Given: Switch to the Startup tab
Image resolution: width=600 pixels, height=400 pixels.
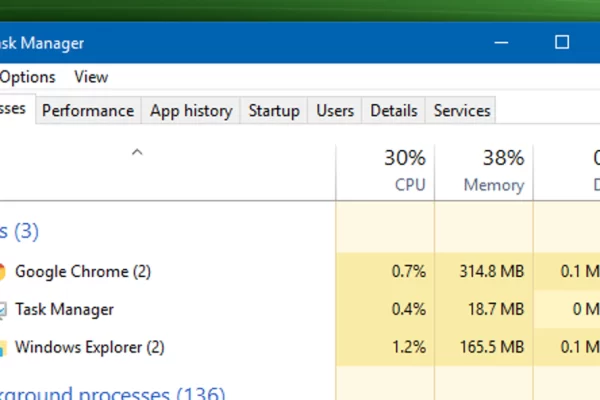Looking at the screenshot, I should click(274, 111).
